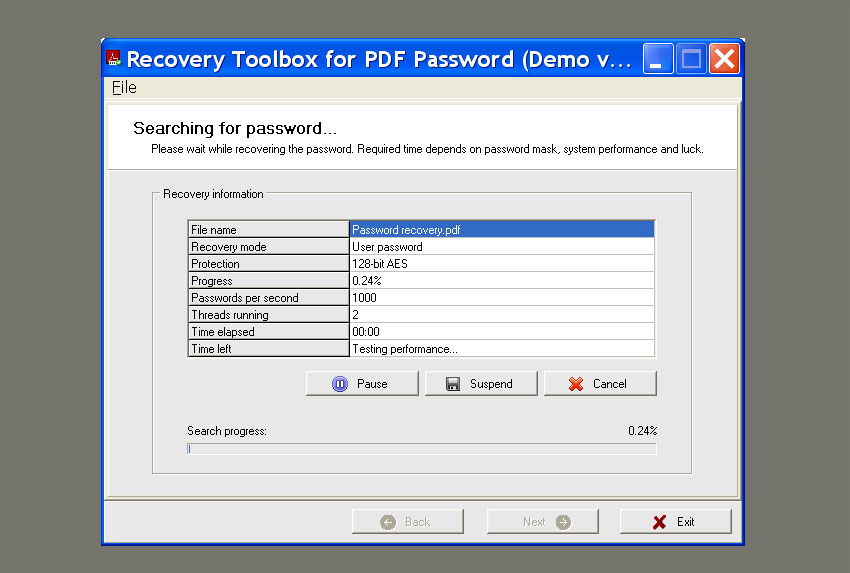Click the 'Searching for password...' heading
Image resolution: width=850 pixels, height=573 pixels.
coord(235,128)
